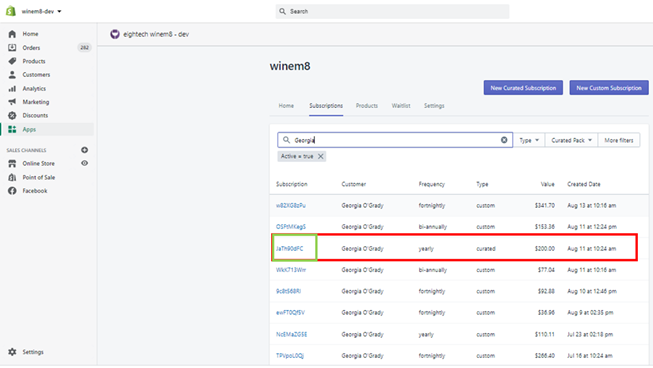The image size is (653, 368).
Task: Click the eightech winem8 app logo icon
Action: (115, 34)
